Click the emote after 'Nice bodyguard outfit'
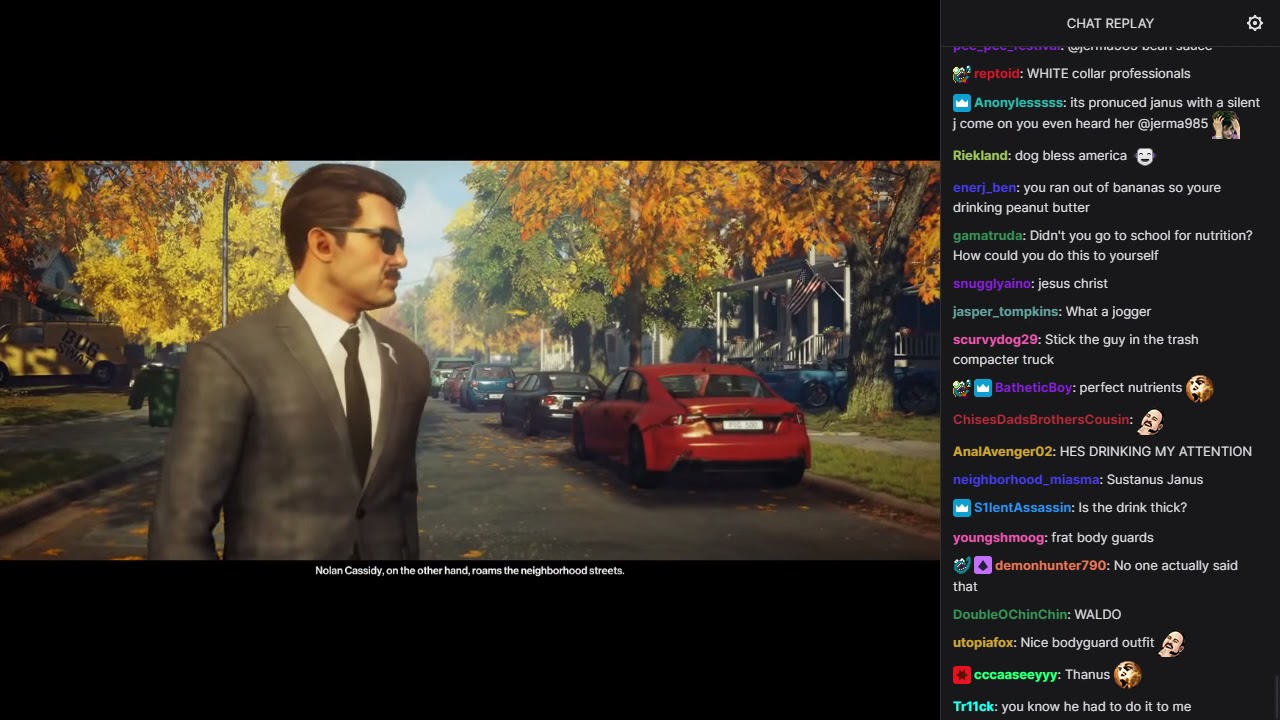 1172,643
